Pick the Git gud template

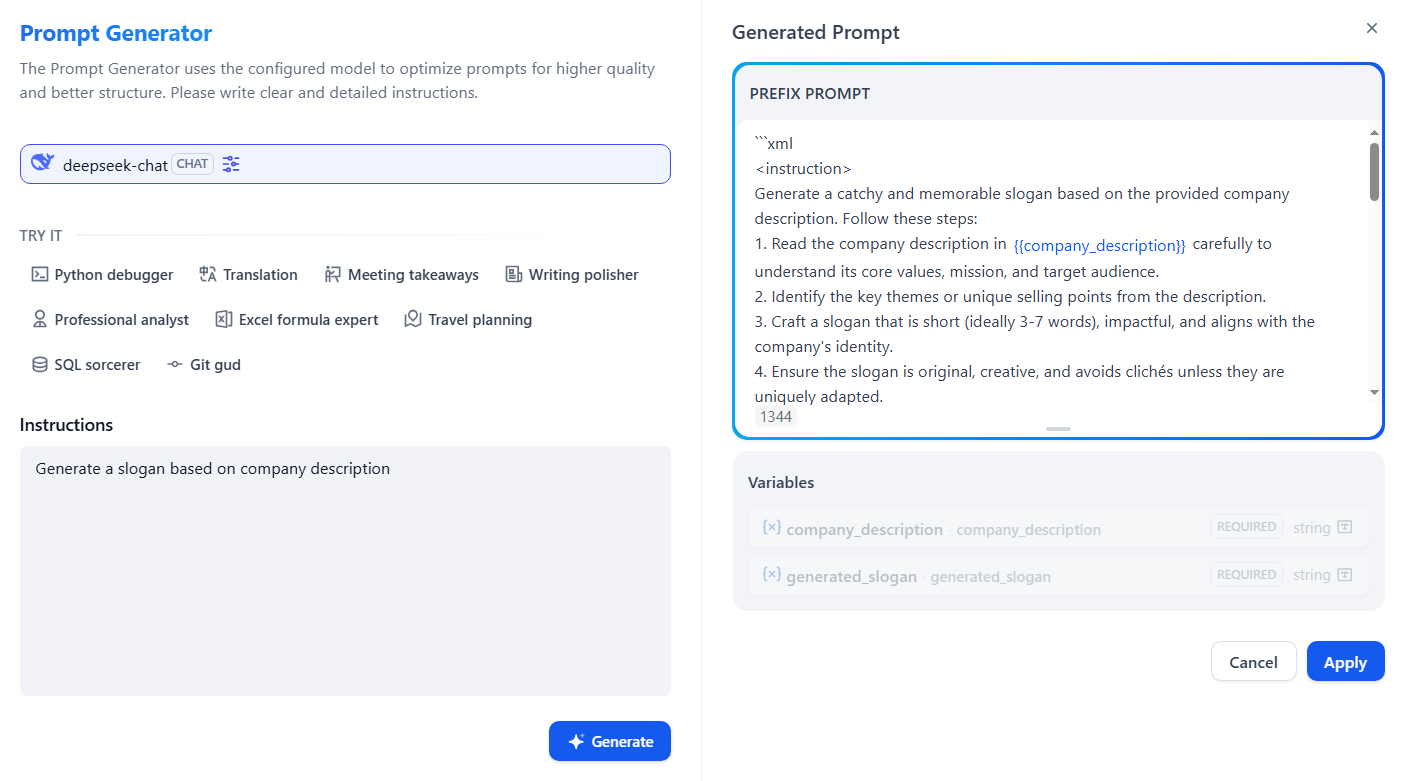tap(204, 365)
